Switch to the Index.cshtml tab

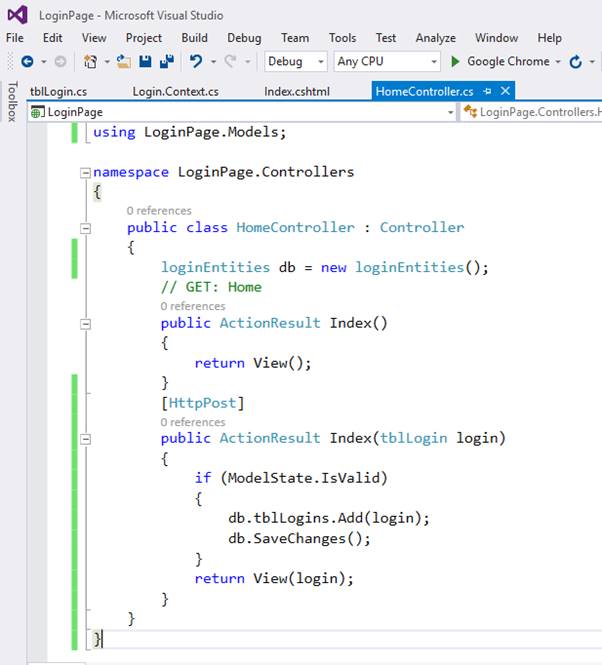point(297,92)
